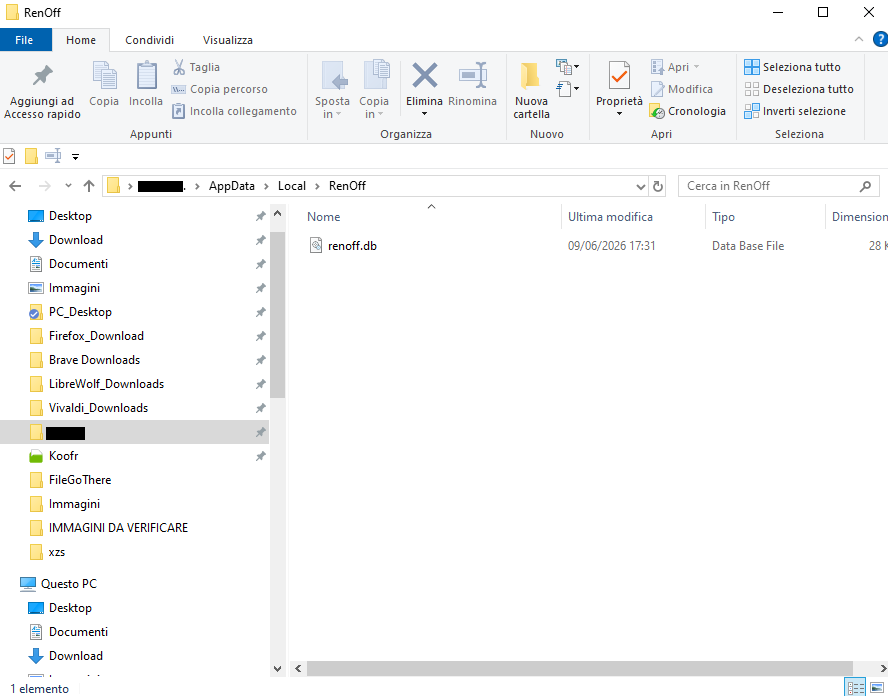This screenshot has height=696, width=888.
Task: Open the Proprietà dropdown arrow
Action: coord(619,114)
